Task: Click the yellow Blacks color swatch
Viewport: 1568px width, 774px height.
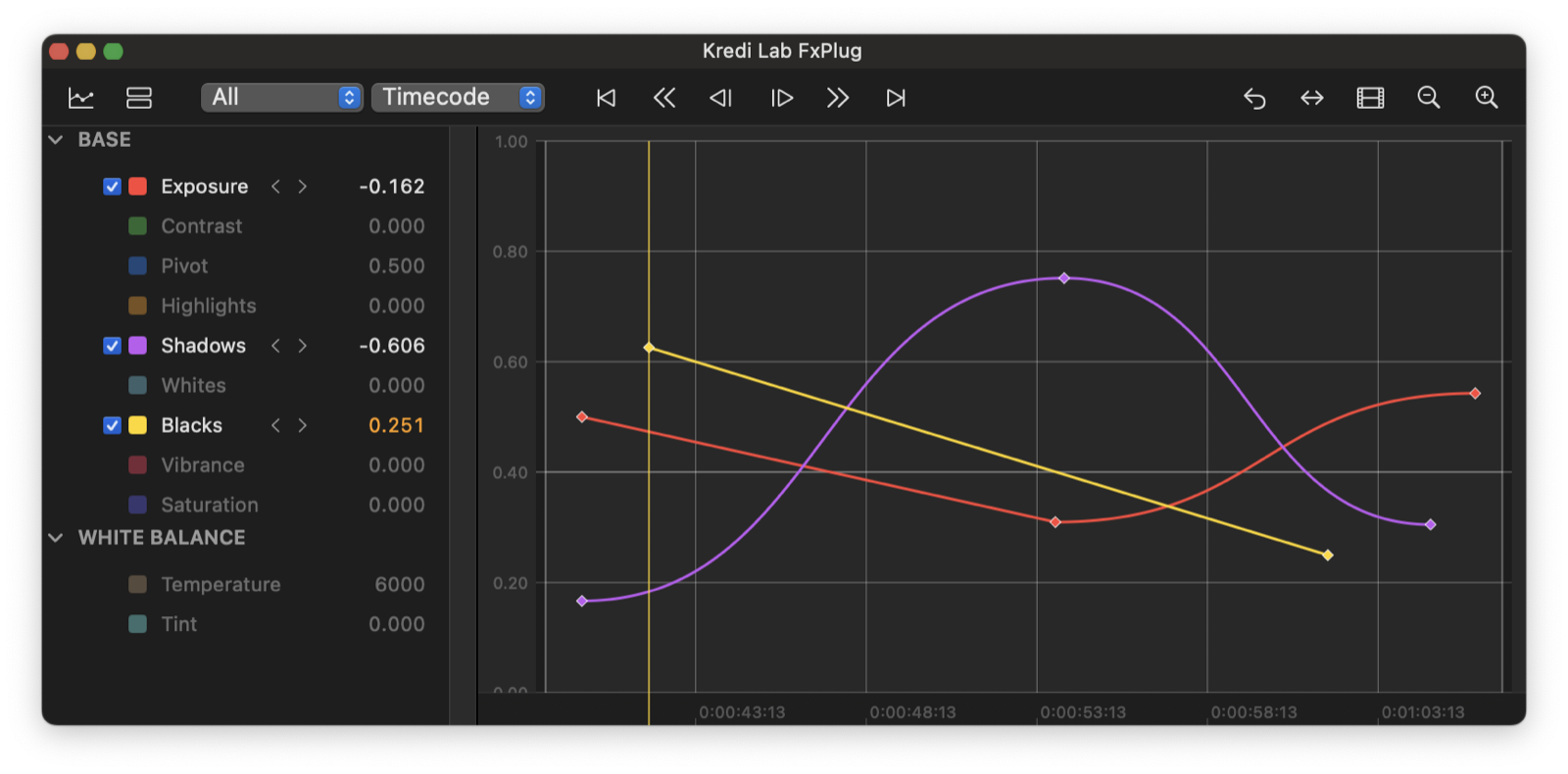Action: point(138,425)
